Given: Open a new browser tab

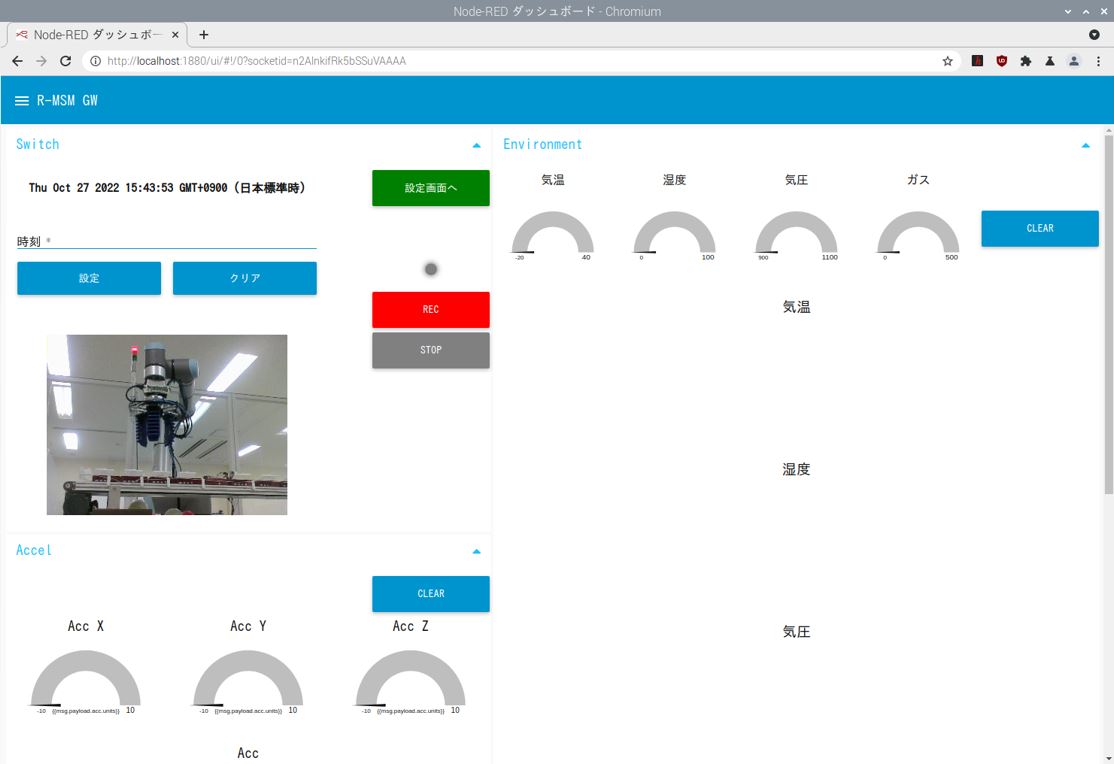Looking at the screenshot, I should coord(204,34).
